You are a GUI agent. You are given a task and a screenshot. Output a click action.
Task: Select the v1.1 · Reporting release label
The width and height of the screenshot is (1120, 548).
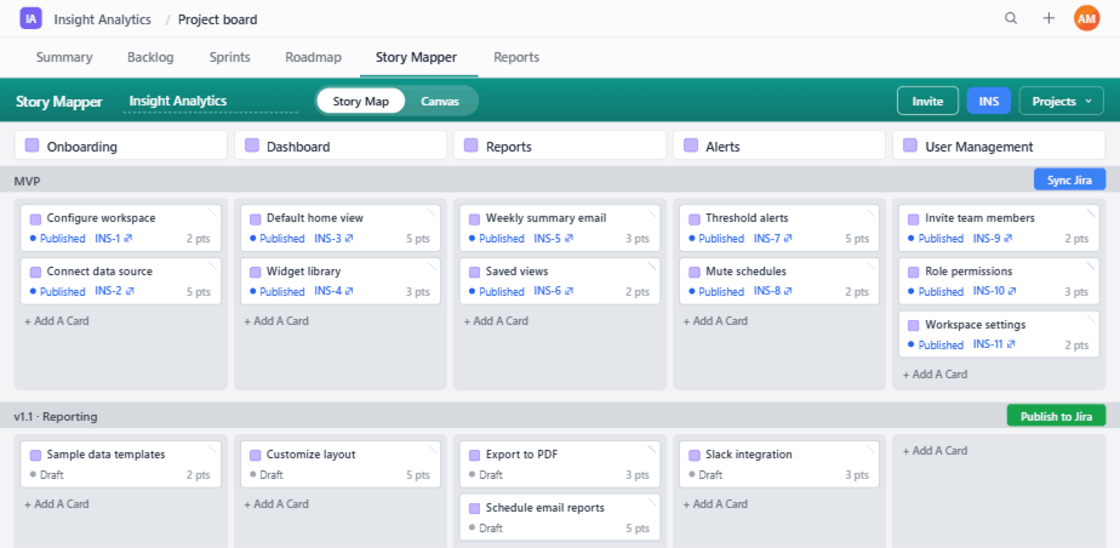(x=56, y=417)
